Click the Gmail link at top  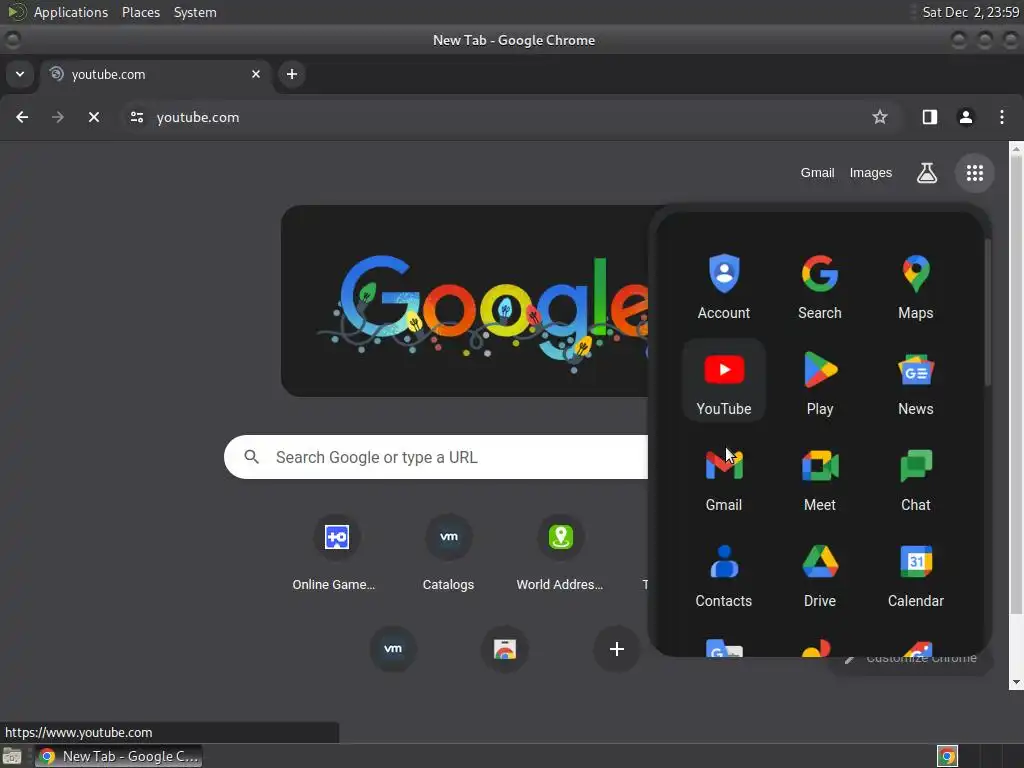click(817, 172)
